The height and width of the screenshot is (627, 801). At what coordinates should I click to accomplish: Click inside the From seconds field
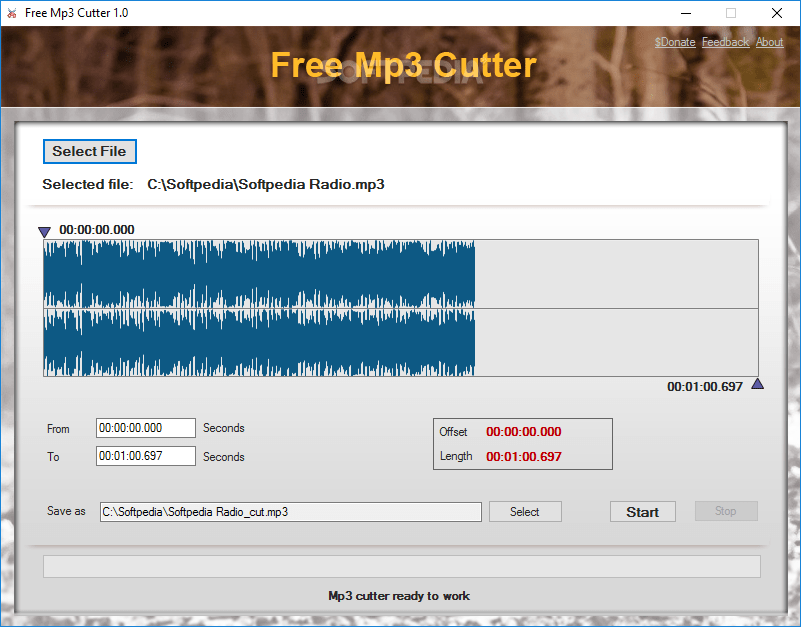(145, 427)
